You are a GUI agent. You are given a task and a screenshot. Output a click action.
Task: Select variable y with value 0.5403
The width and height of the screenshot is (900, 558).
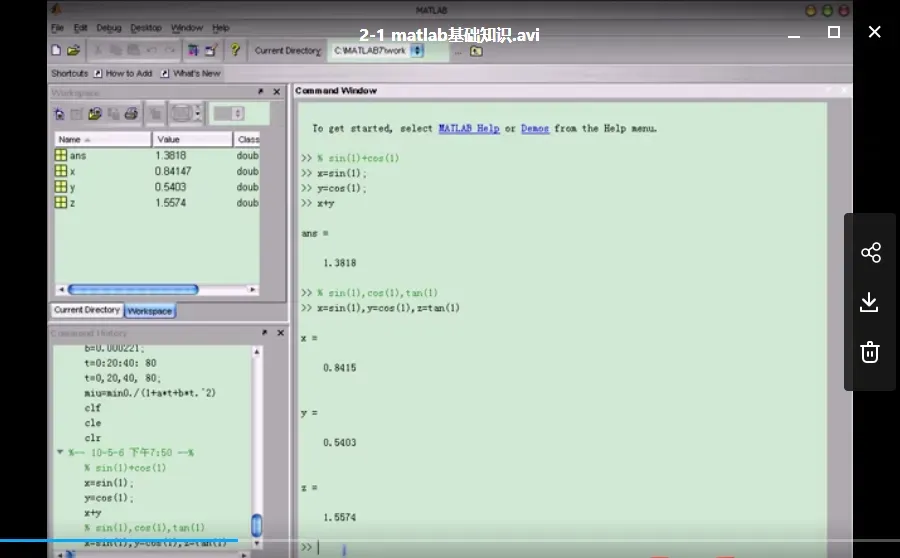pos(157,187)
